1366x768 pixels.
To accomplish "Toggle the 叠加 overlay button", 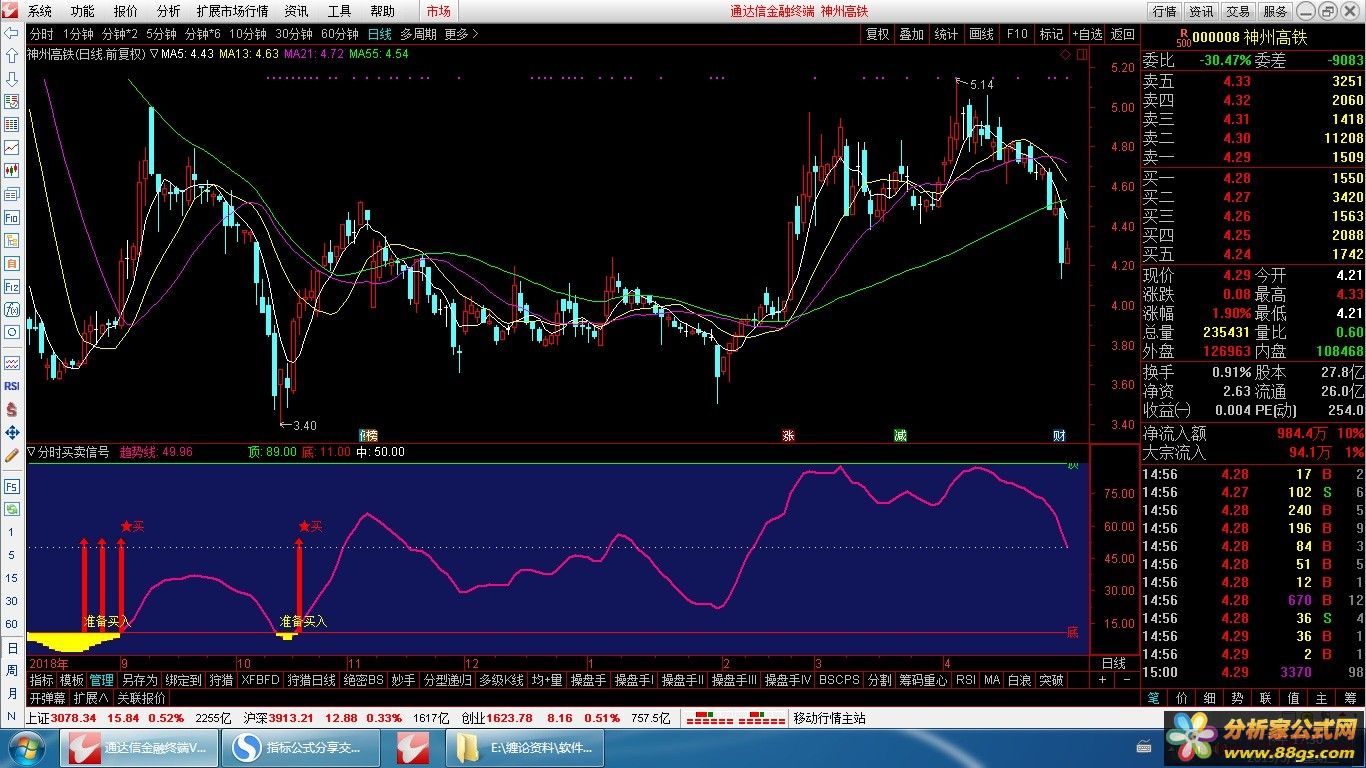I will coord(911,33).
